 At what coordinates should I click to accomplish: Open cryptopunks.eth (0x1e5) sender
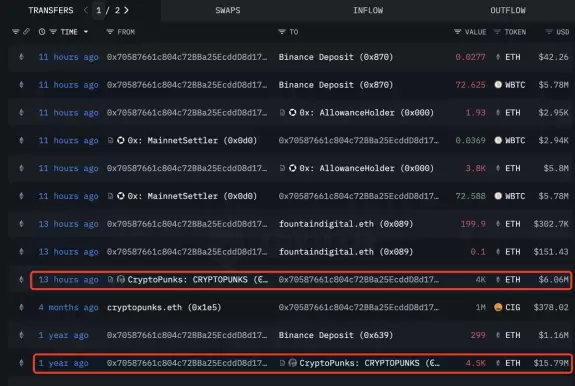click(x=164, y=307)
